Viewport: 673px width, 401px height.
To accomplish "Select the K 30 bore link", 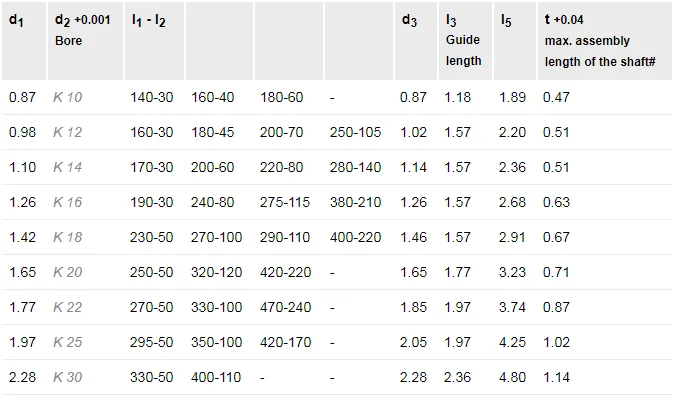I will 68,377.
